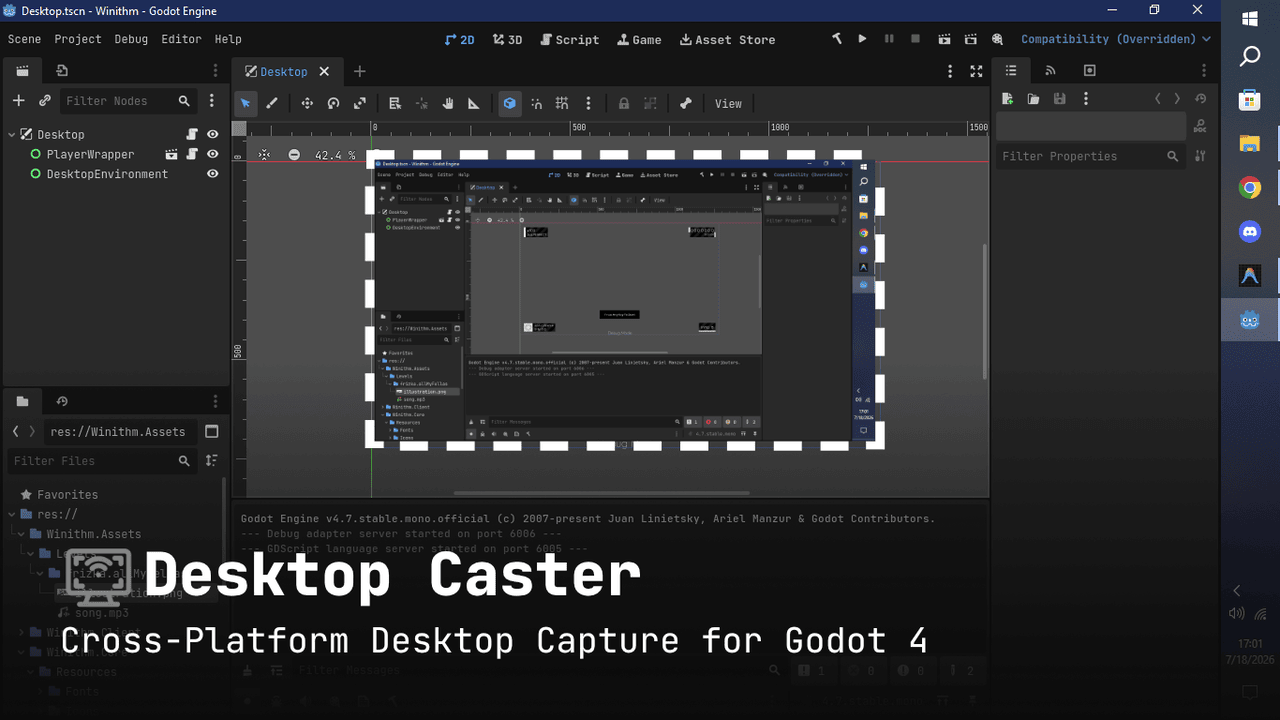Click the Build project hammer icon
The height and width of the screenshot is (720, 1280).
pyautogui.click(x=837, y=39)
